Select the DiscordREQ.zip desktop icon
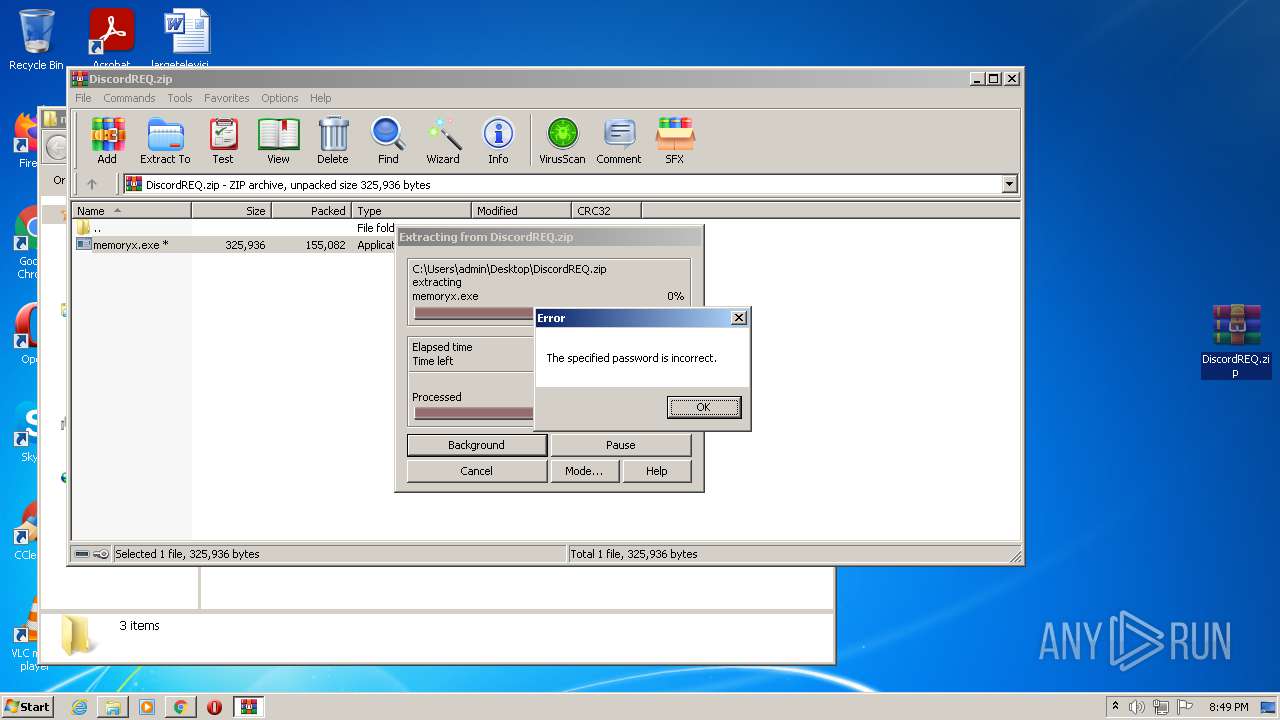 pos(1236,341)
